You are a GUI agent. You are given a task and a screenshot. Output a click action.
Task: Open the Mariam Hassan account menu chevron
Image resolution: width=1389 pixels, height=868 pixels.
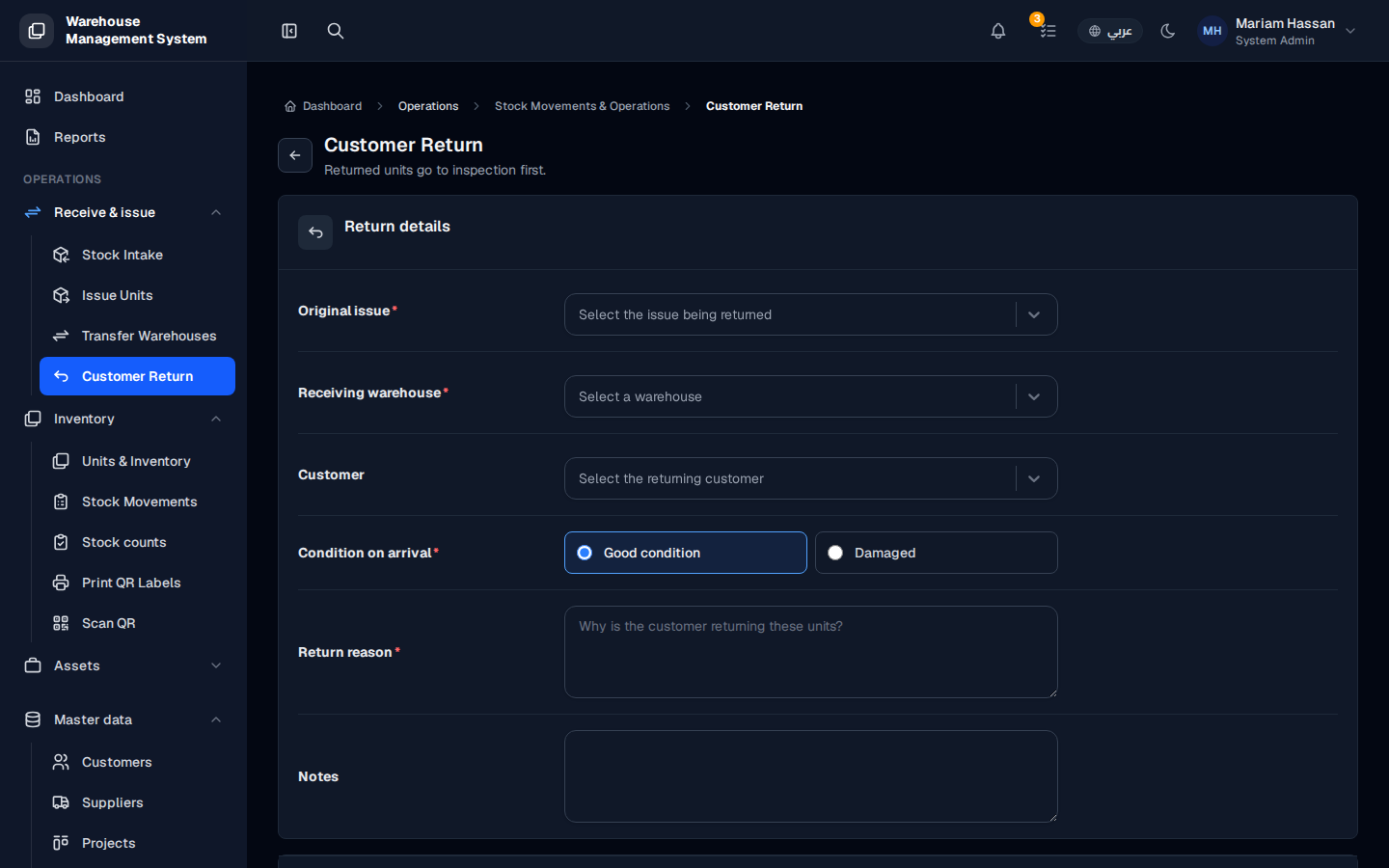(1350, 31)
